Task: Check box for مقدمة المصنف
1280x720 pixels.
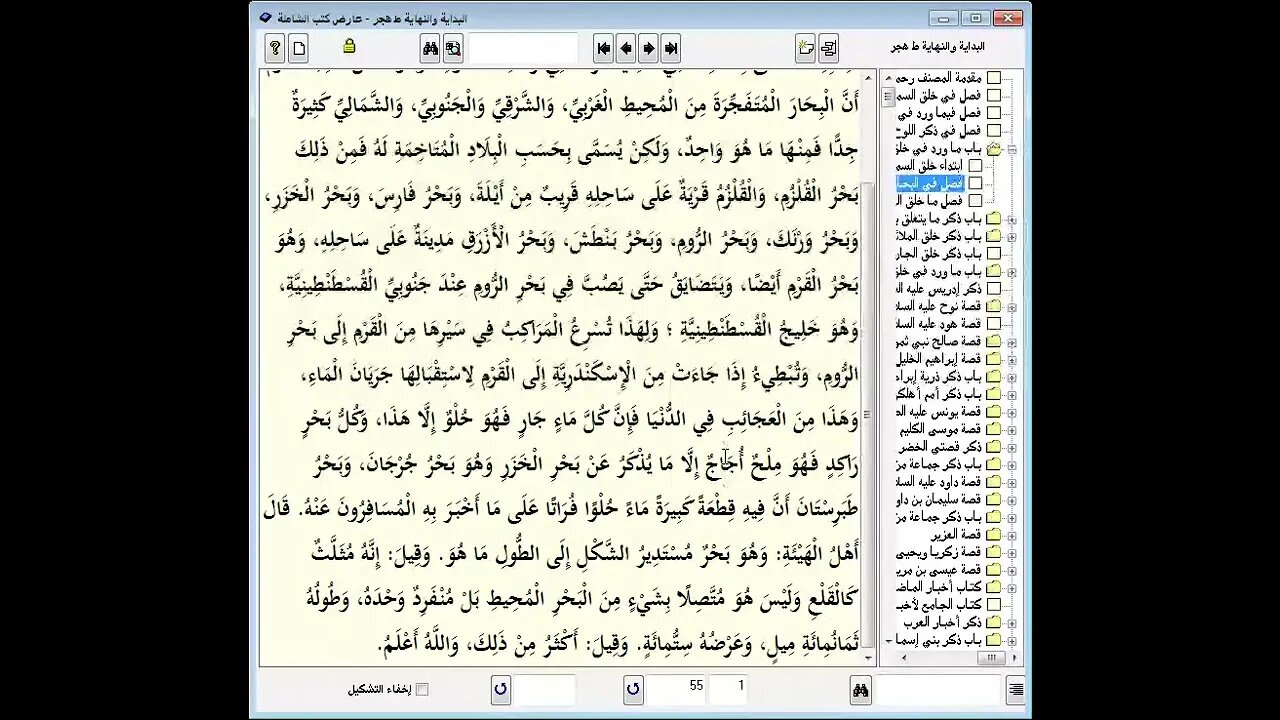Action: 994,78
